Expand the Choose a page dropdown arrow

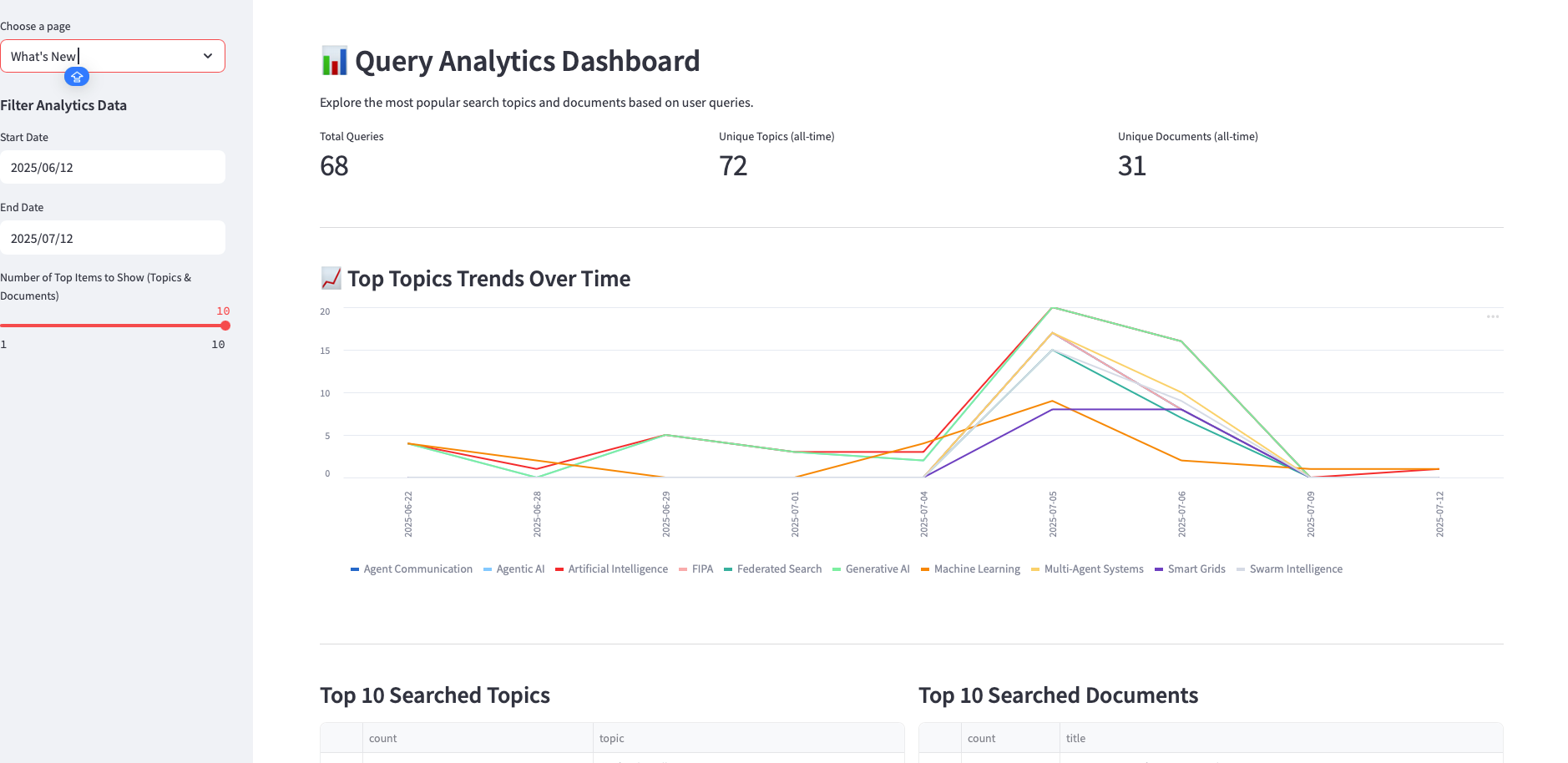click(208, 56)
